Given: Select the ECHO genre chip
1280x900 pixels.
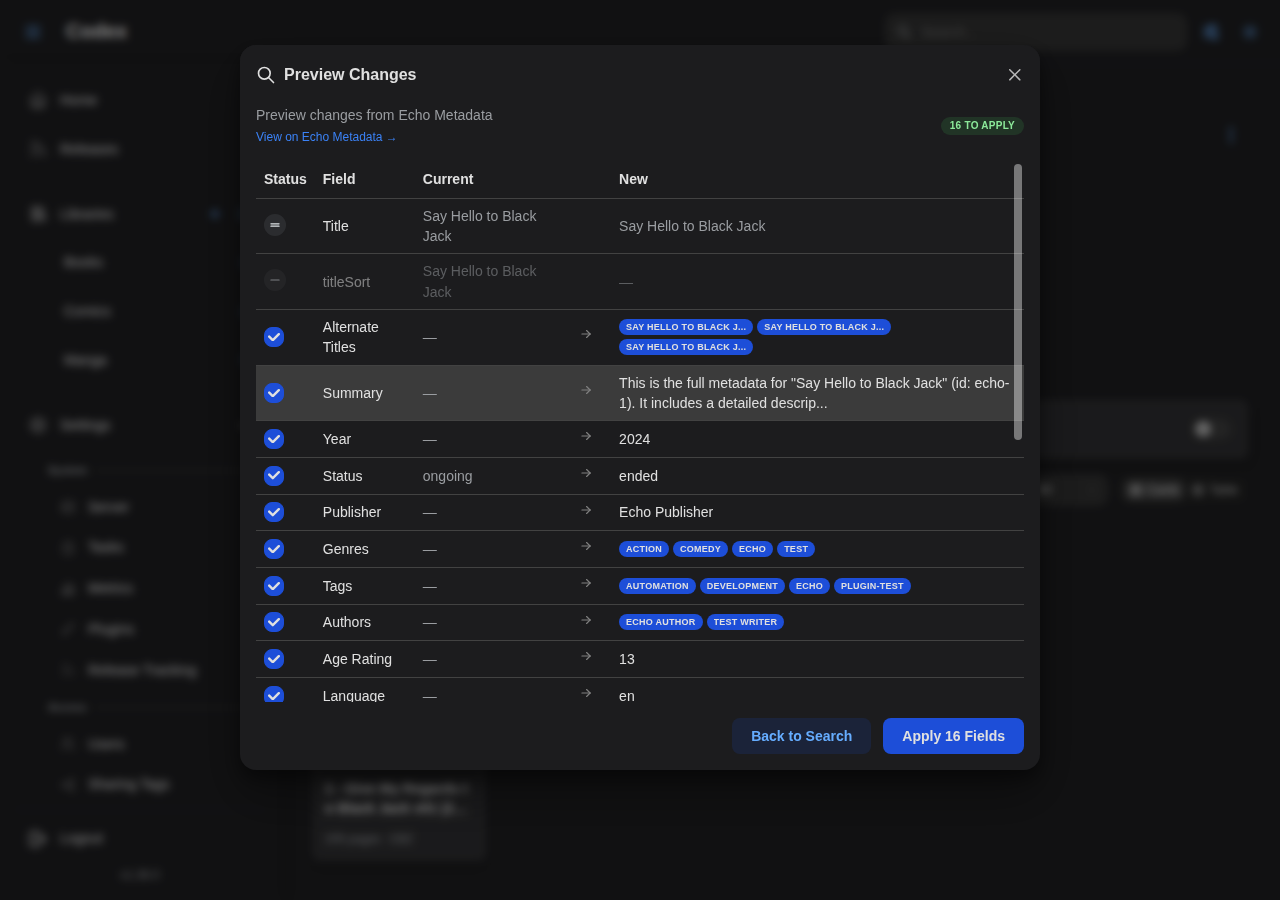Looking at the screenshot, I should [x=752, y=549].
